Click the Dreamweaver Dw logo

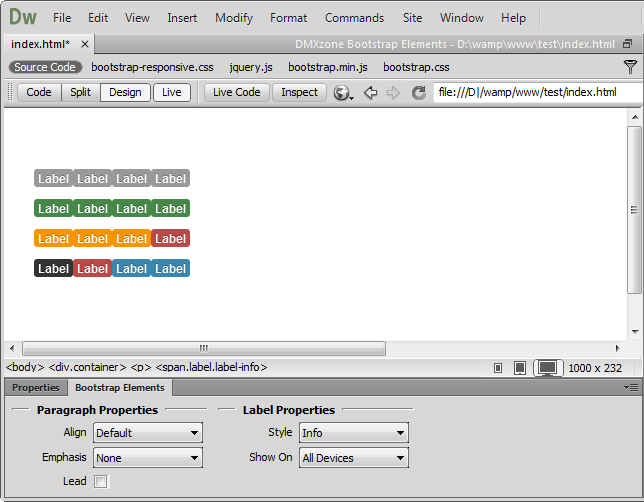pyautogui.click(x=23, y=17)
